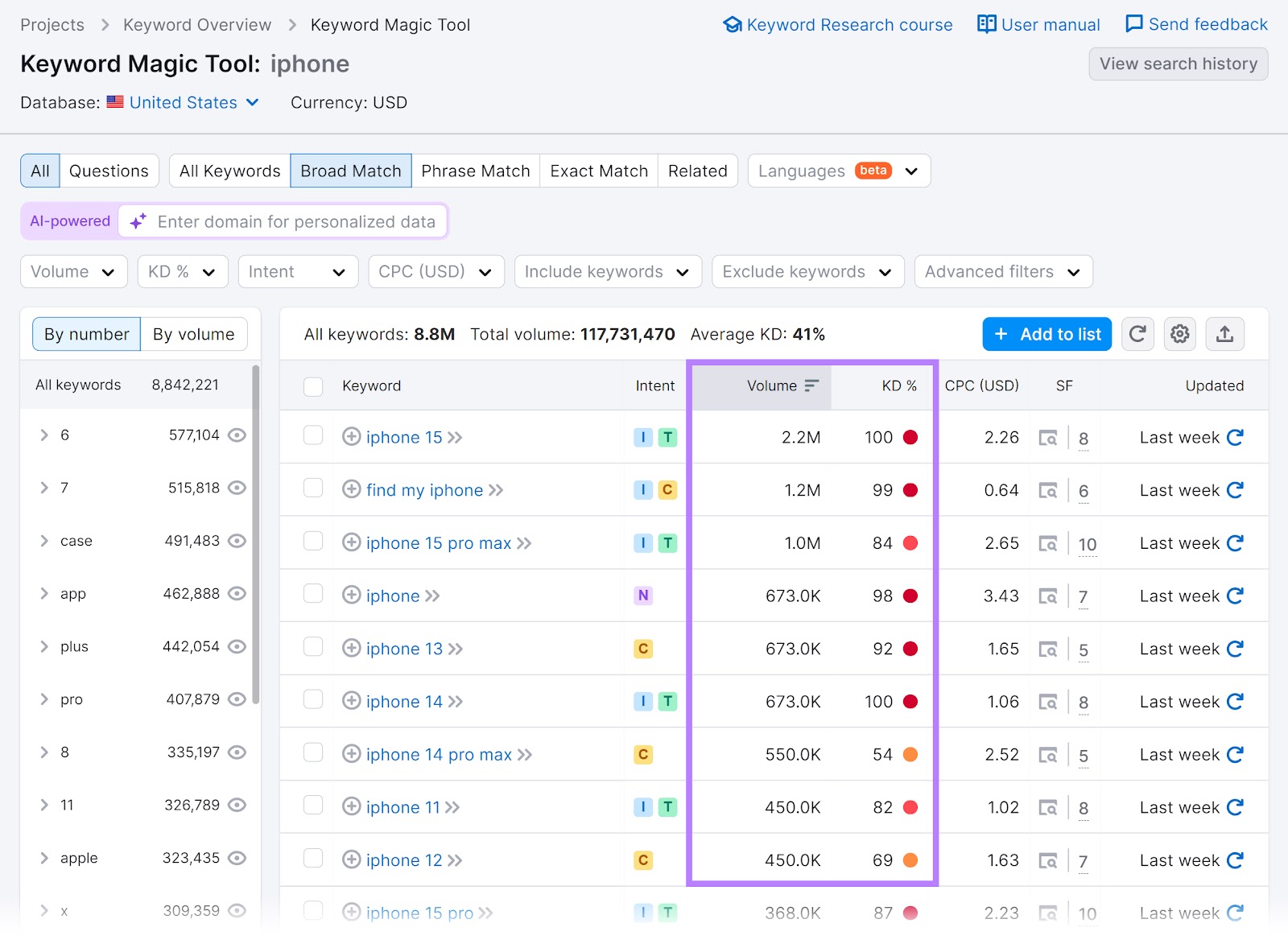Image resolution: width=1288 pixels, height=948 pixels.
Task: Click the Add to list button
Action: (x=1046, y=334)
